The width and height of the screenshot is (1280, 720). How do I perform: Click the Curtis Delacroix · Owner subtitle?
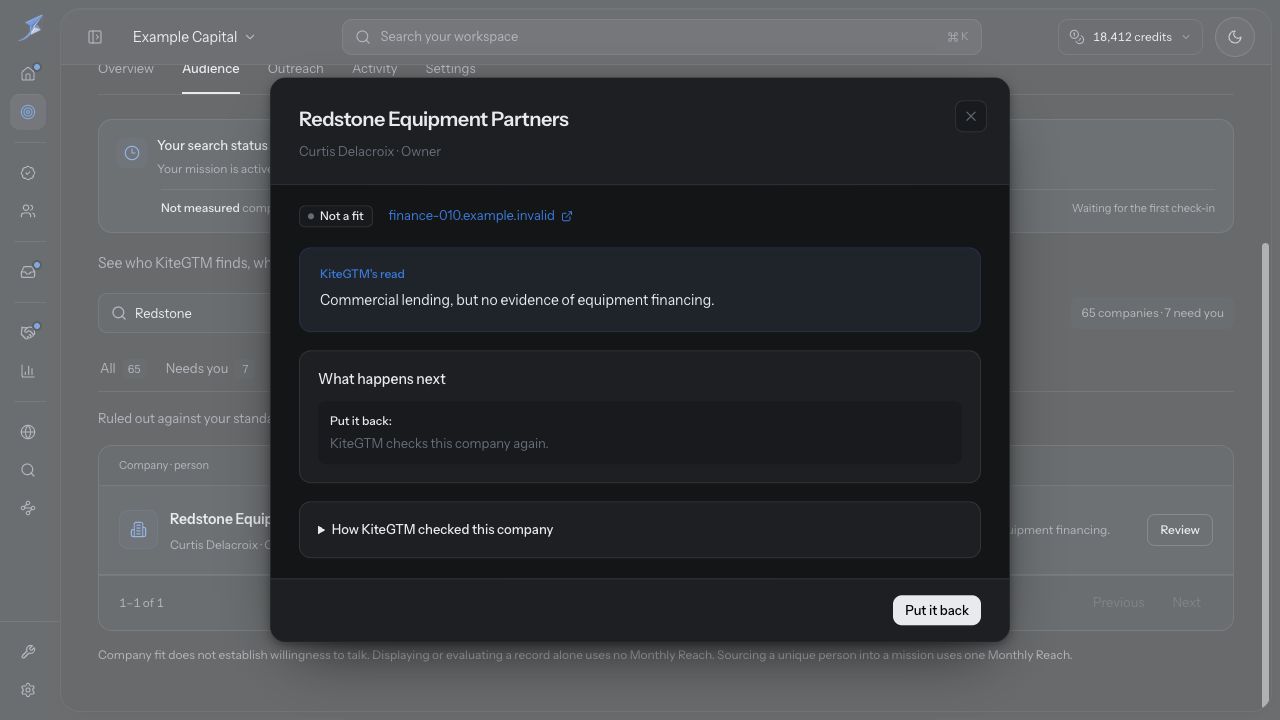(370, 152)
